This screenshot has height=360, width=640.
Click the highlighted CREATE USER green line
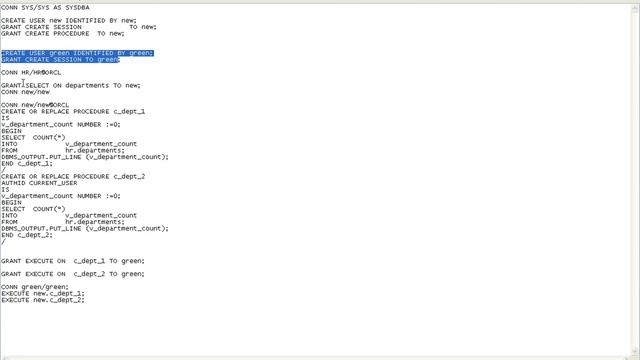click(x=77, y=53)
